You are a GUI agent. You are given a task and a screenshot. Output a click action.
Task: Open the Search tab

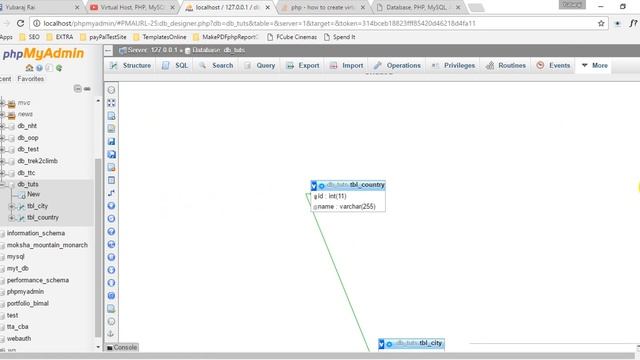[x=216, y=65]
